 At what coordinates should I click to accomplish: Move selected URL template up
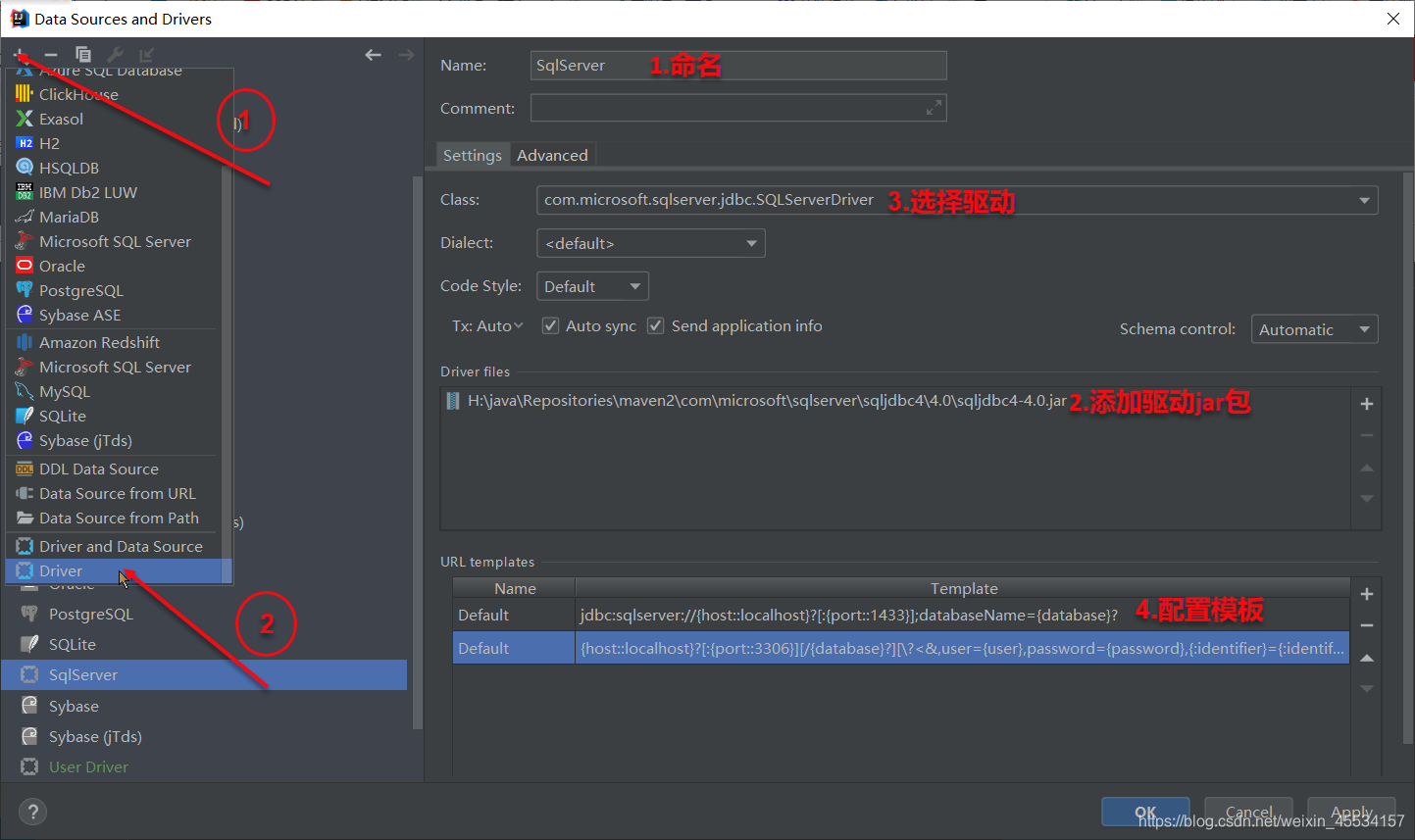[x=1367, y=658]
